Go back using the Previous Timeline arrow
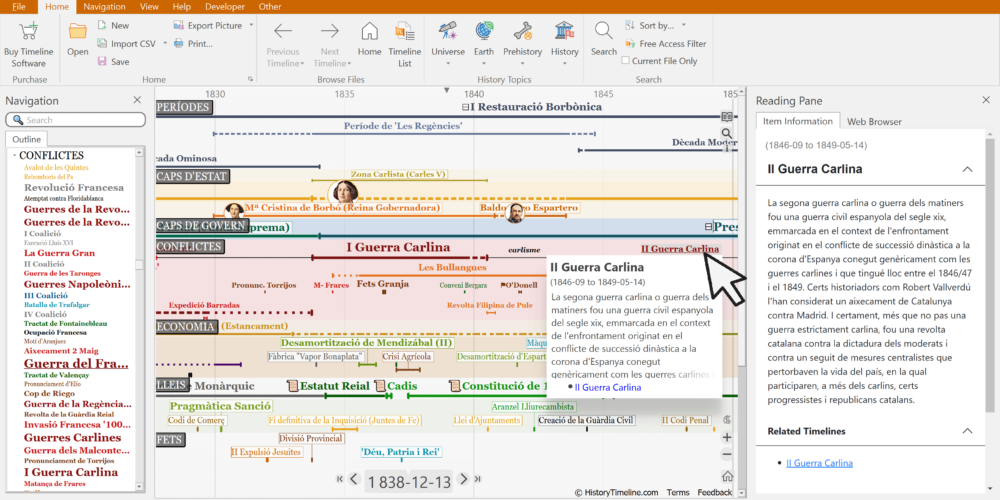Image resolution: width=1000 pixels, height=500 pixels. pyautogui.click(x=283, y=31)
